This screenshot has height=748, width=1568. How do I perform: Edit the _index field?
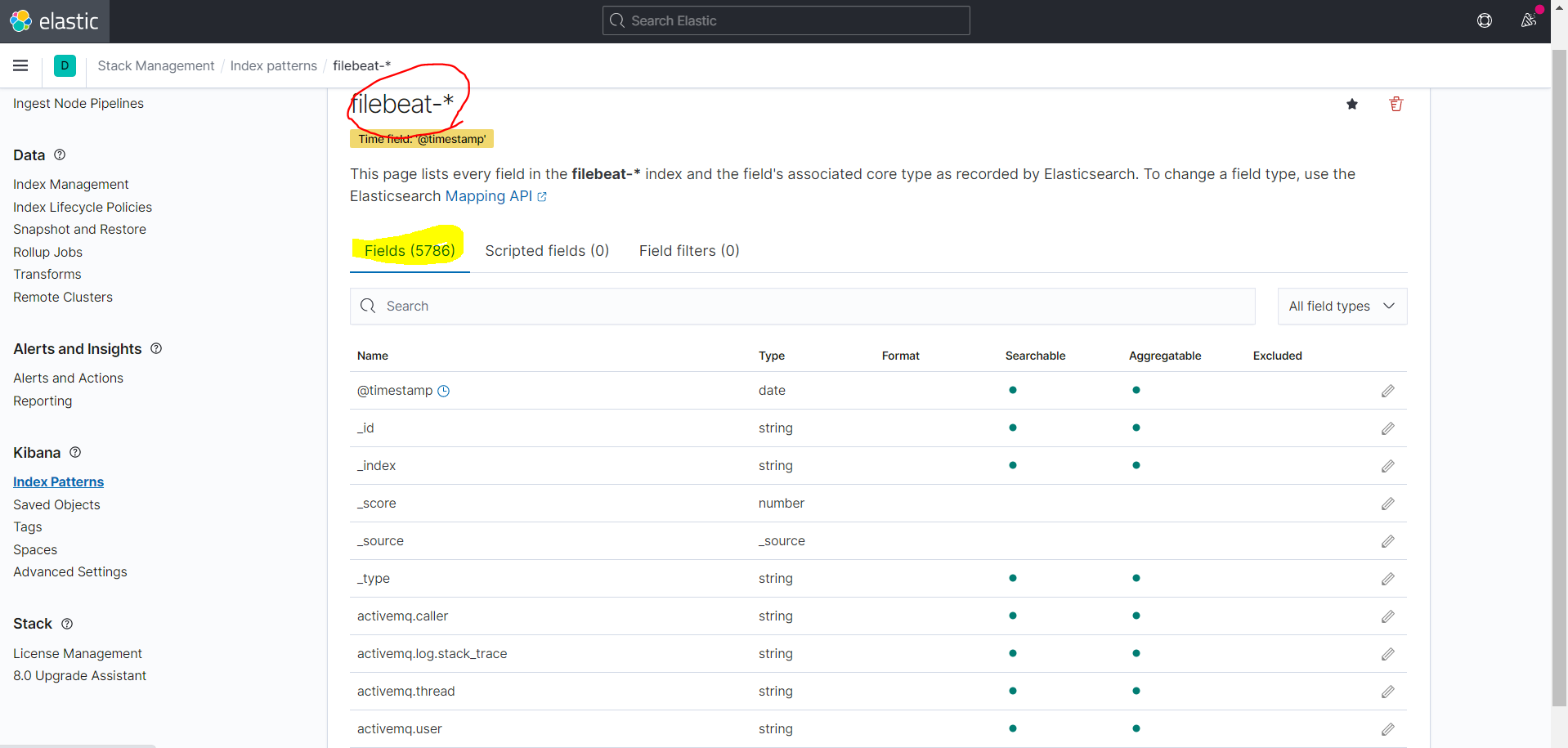1387,466
